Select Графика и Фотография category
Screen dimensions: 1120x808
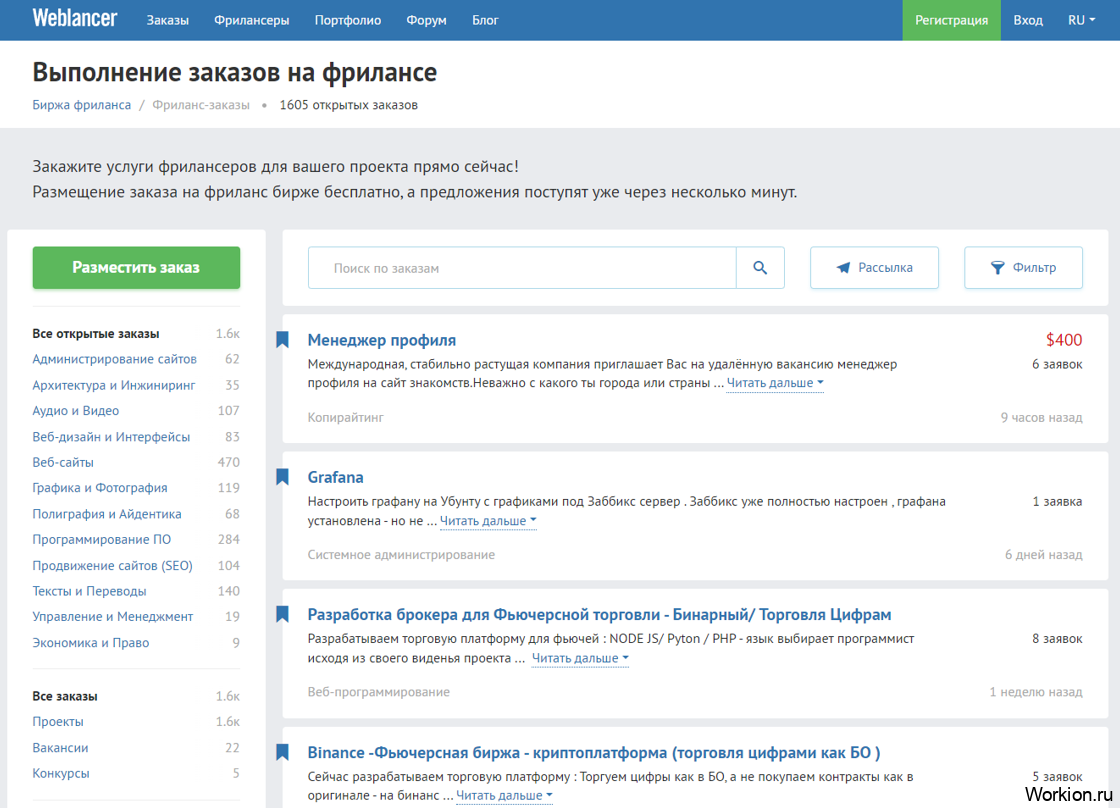point(100,488)
